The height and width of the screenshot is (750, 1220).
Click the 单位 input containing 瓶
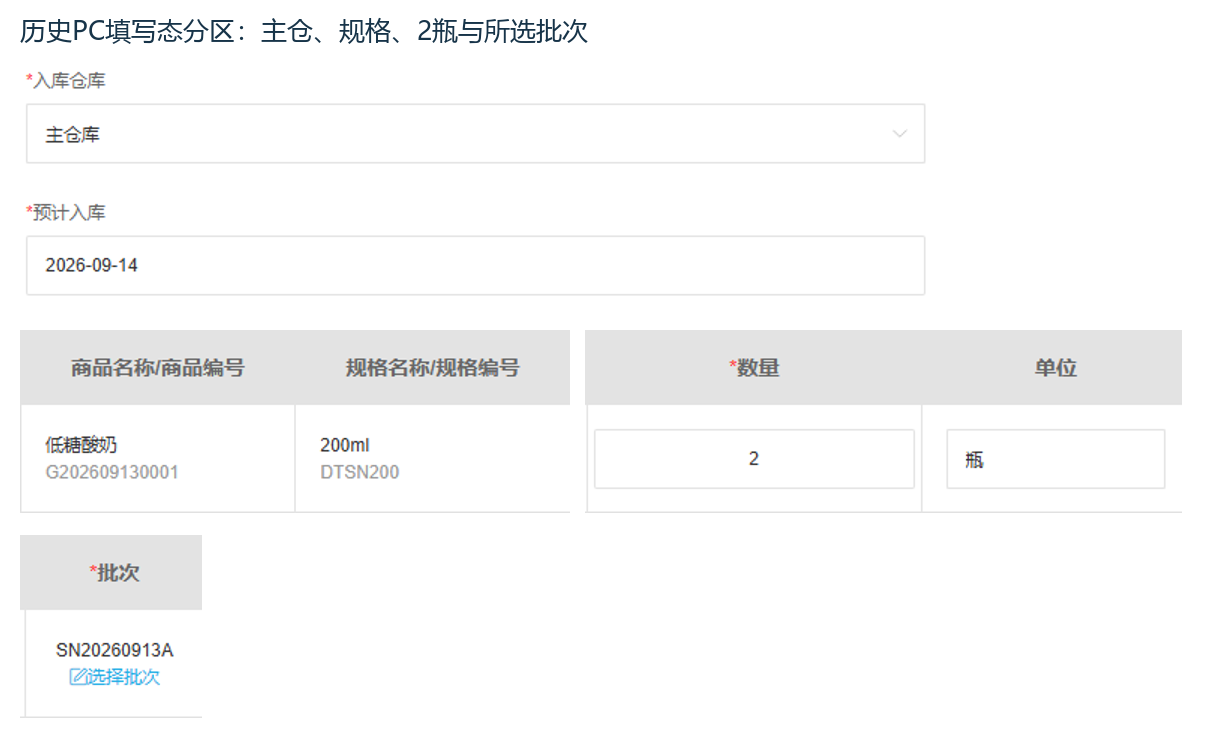[x=1056, y=459]
